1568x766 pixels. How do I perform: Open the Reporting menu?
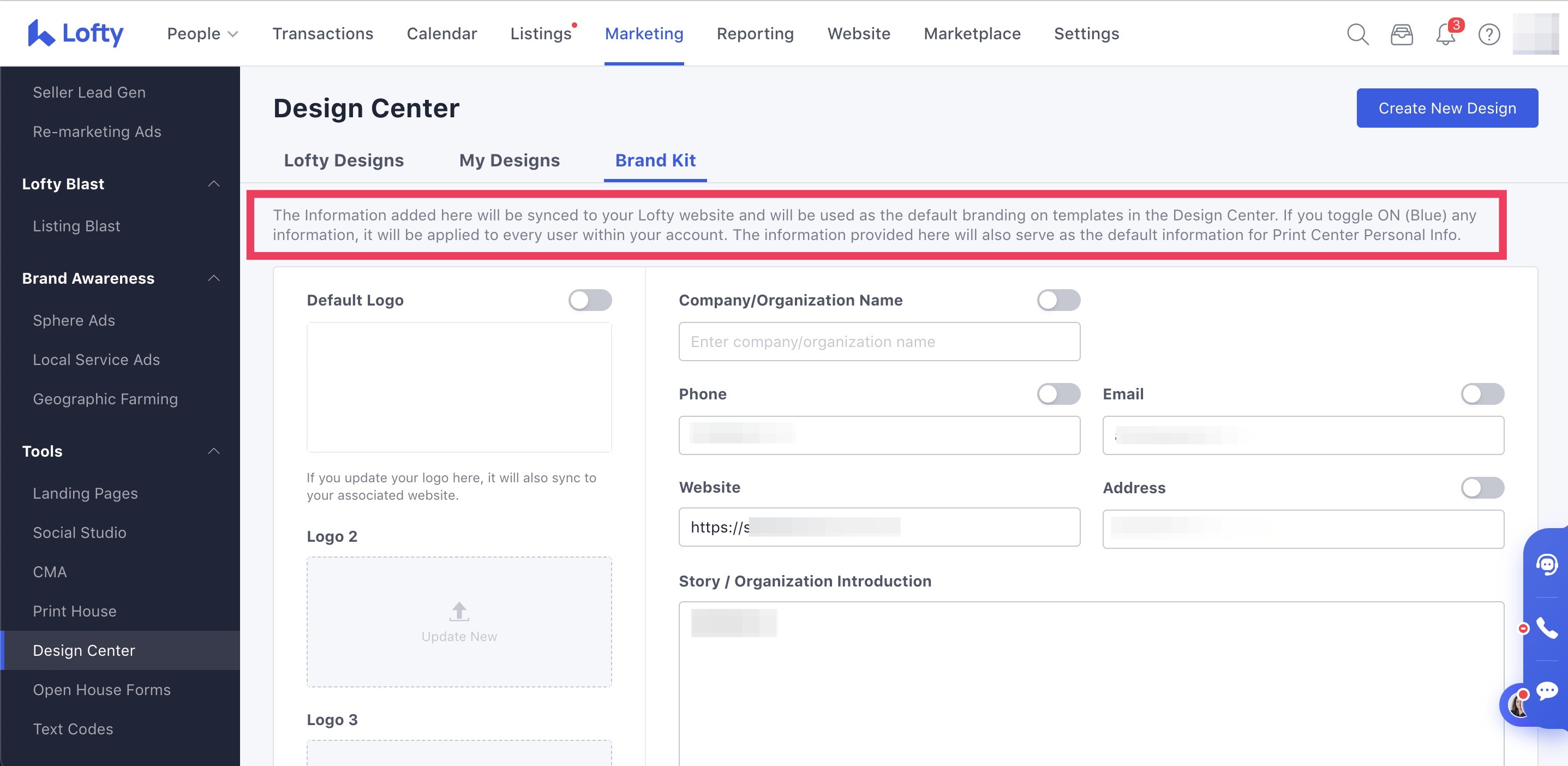755,33
